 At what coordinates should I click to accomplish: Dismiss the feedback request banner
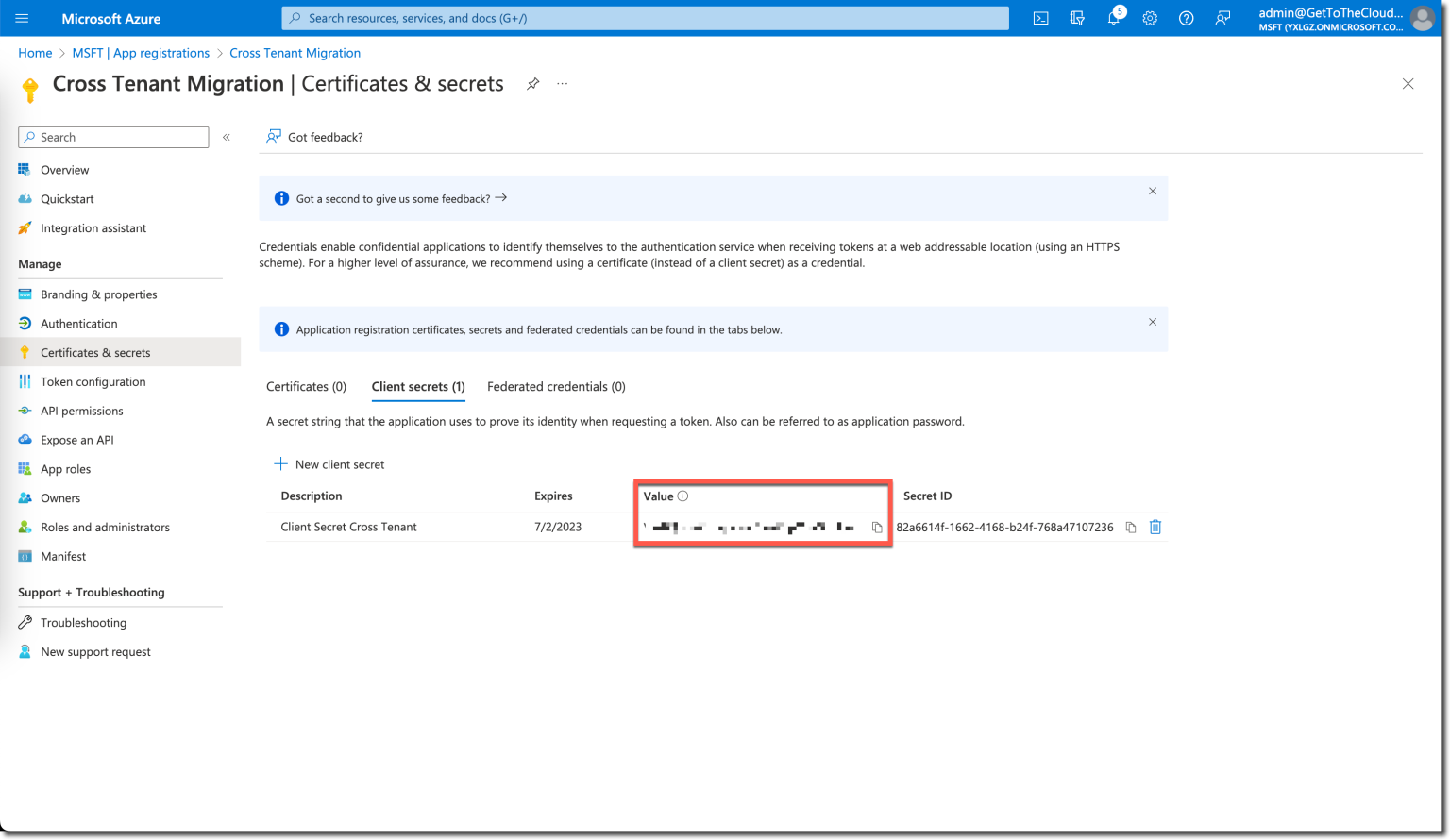click(1153, 191)
